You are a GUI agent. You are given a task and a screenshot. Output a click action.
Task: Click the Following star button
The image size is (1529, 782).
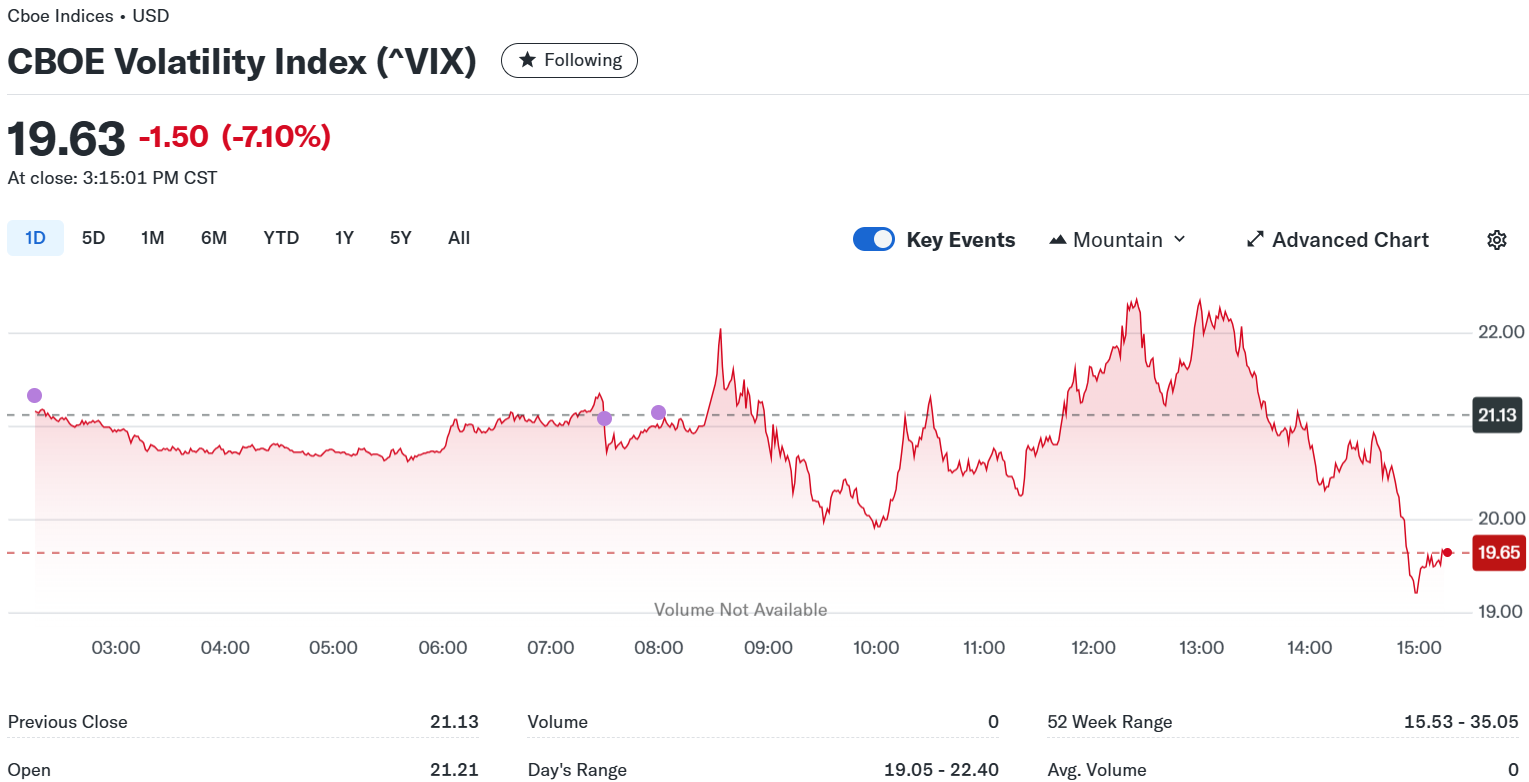569,60
